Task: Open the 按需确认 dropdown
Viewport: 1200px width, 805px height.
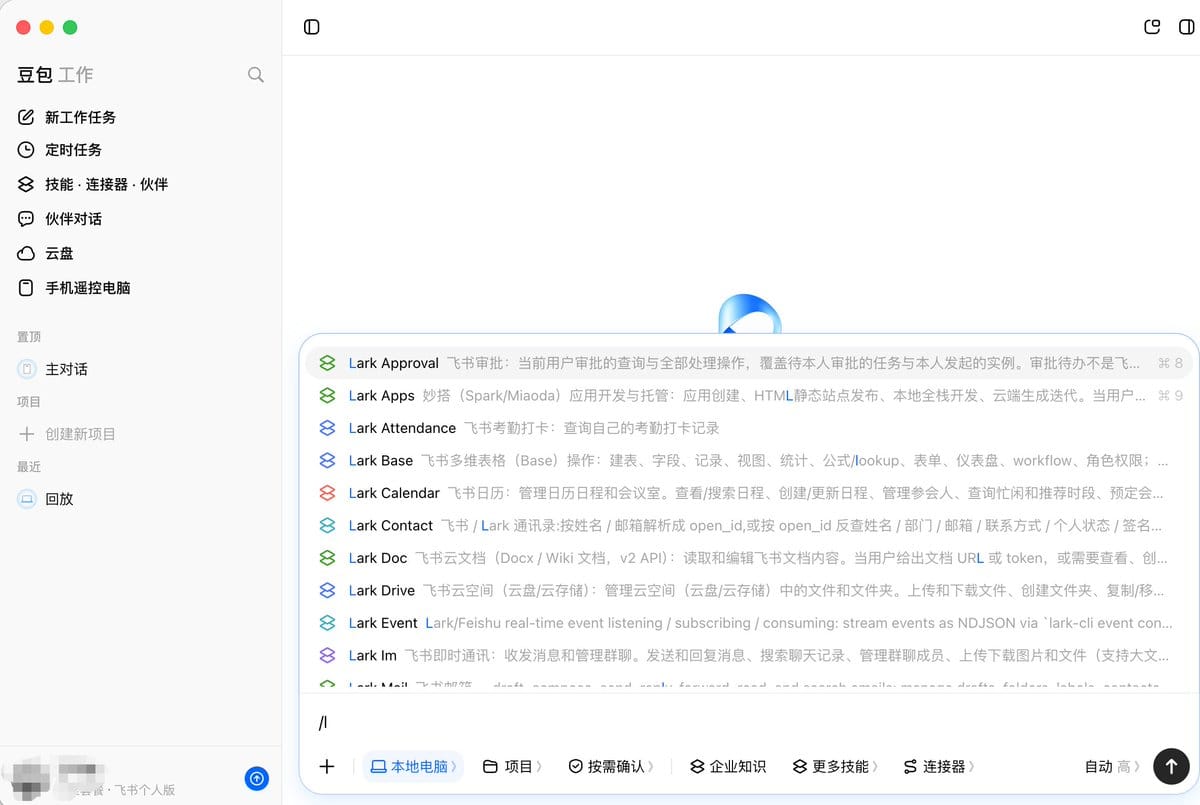Action: pyautogui.click(x=611, y=766)
